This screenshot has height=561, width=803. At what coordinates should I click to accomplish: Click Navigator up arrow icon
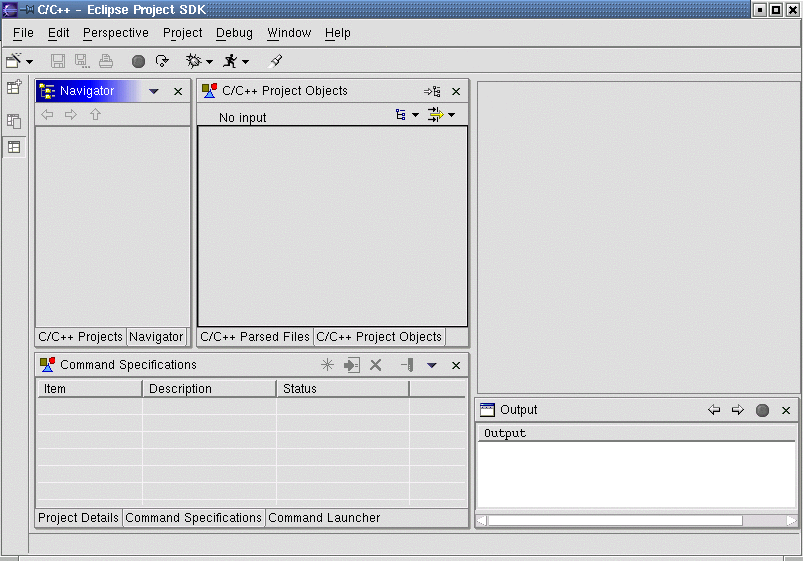95,115
